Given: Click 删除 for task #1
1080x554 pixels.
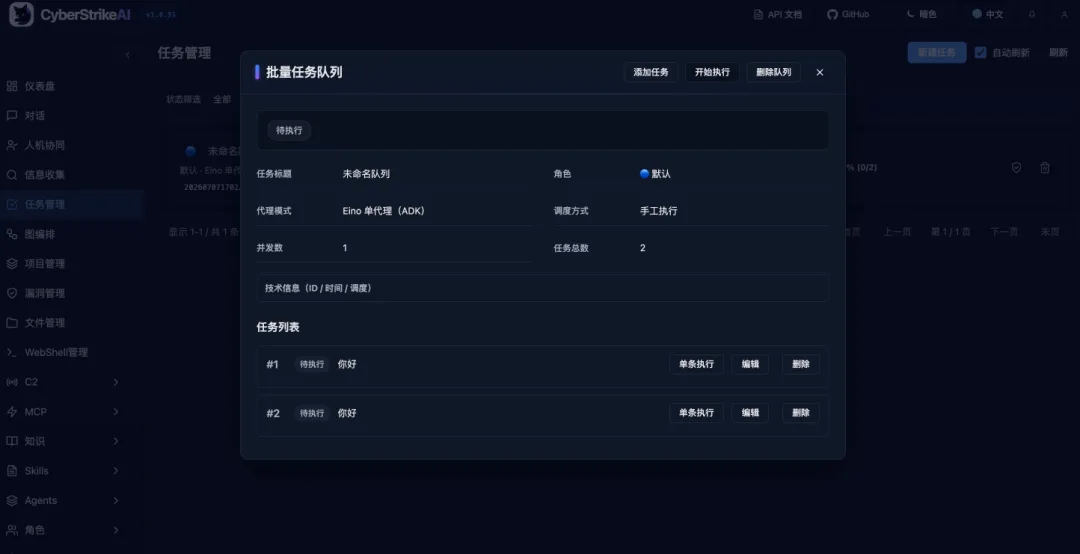Looking at the screenshot, I should point(800,364).
